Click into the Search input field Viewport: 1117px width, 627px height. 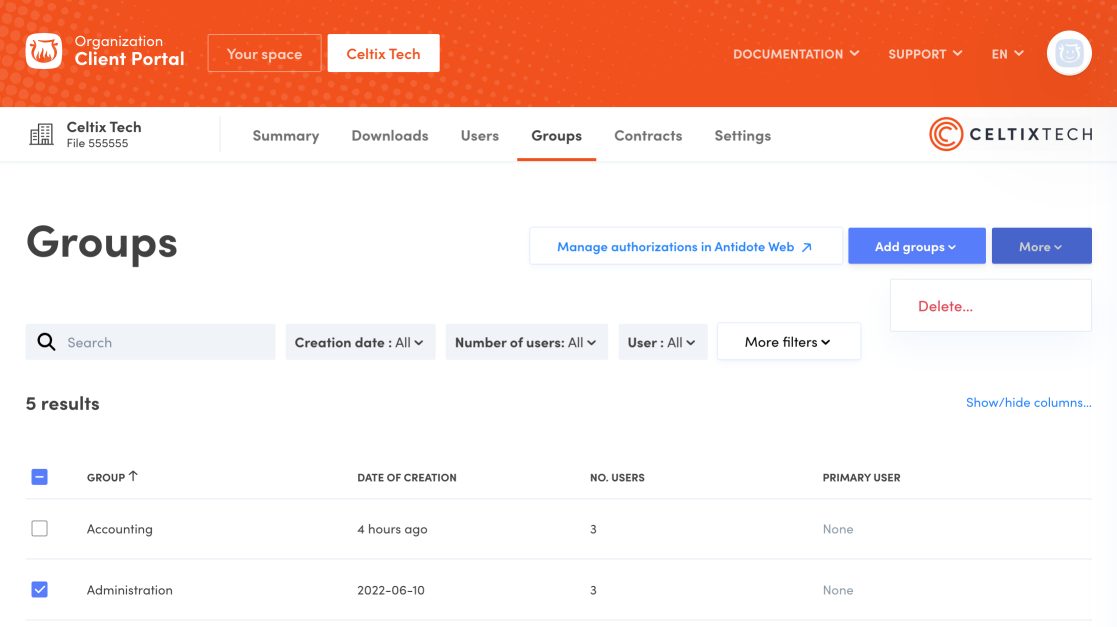[x=165, y=342]
